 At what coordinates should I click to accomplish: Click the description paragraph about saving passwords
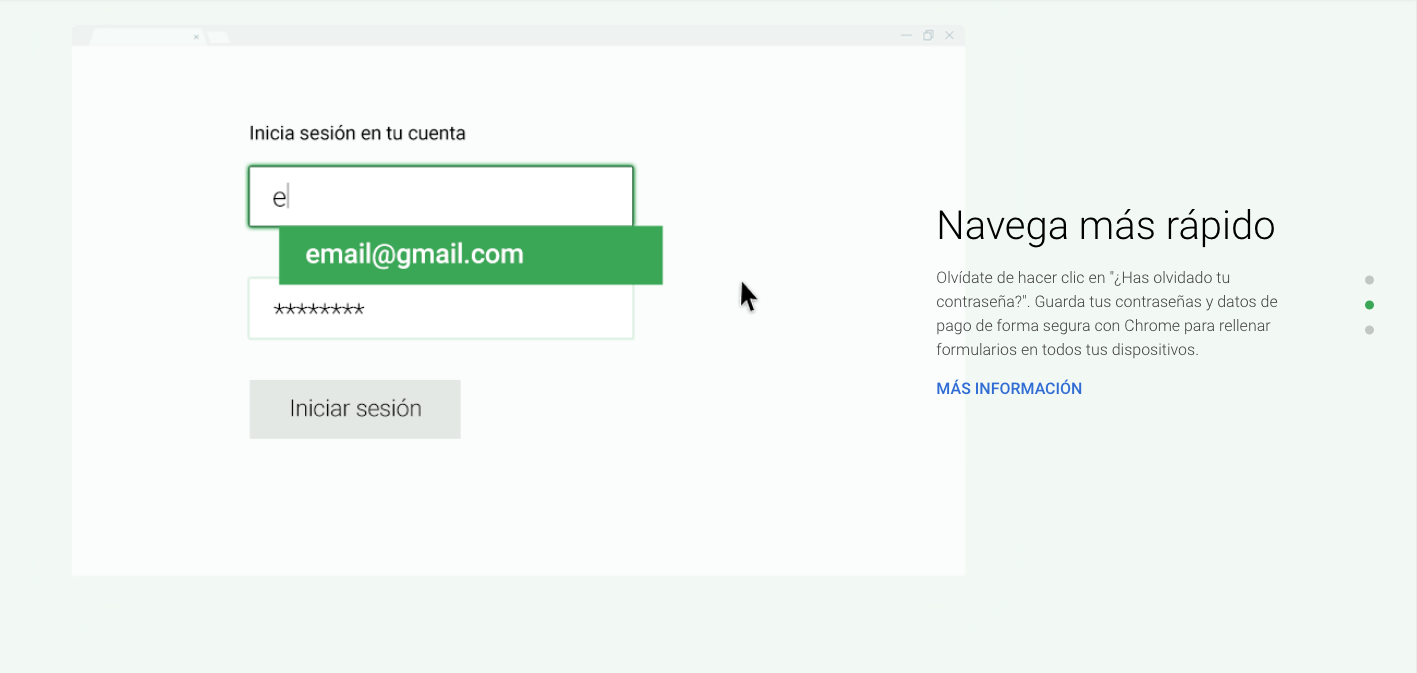pyautogui.click(x=1106, y=313)
